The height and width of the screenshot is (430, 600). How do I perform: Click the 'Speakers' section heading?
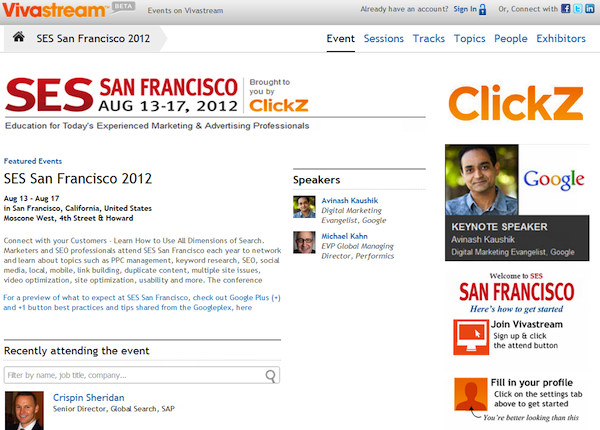click(x=316, y=180)
